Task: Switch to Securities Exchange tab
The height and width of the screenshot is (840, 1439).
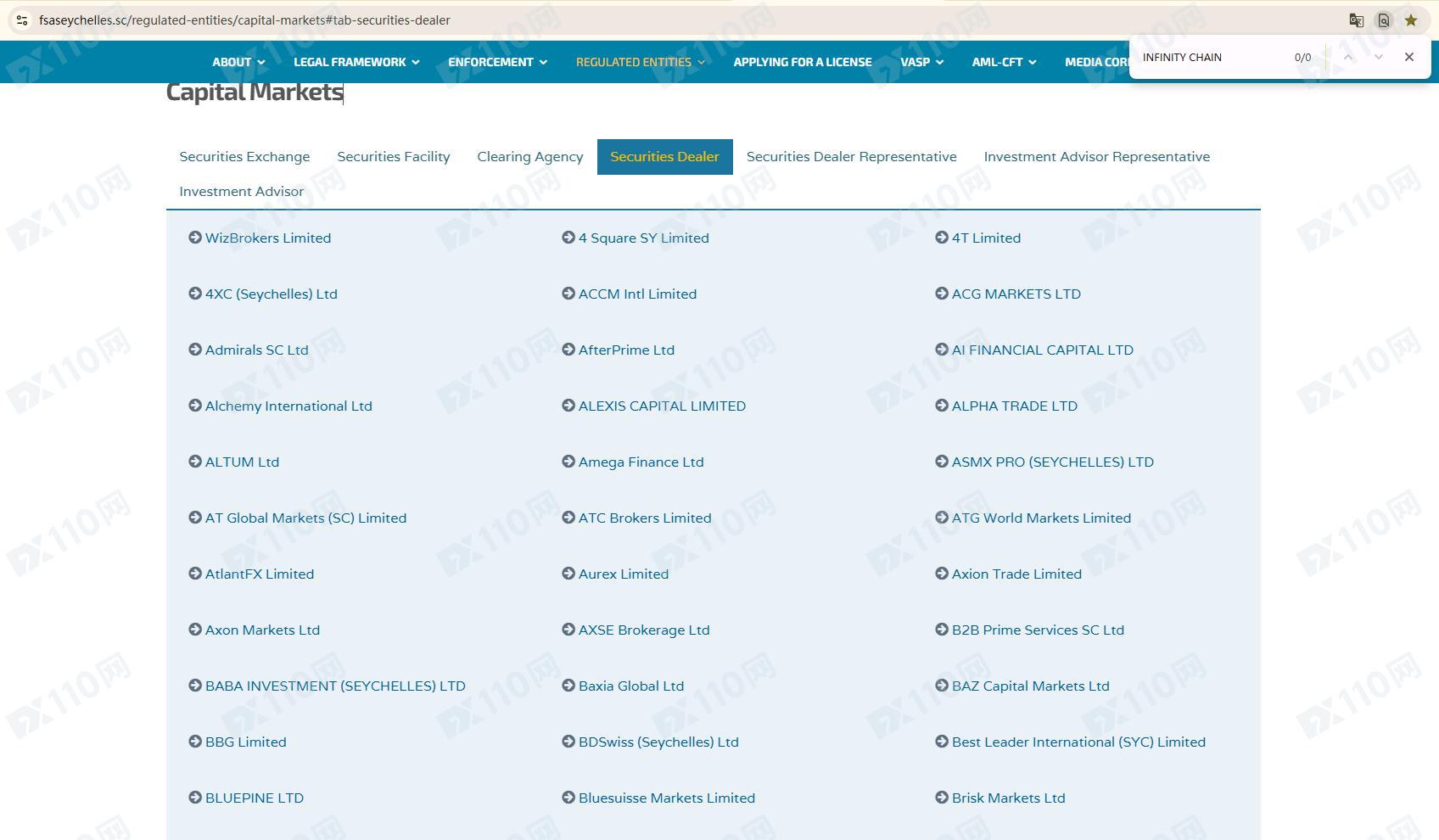Action: pyautogui.click(x=244, y=157)
